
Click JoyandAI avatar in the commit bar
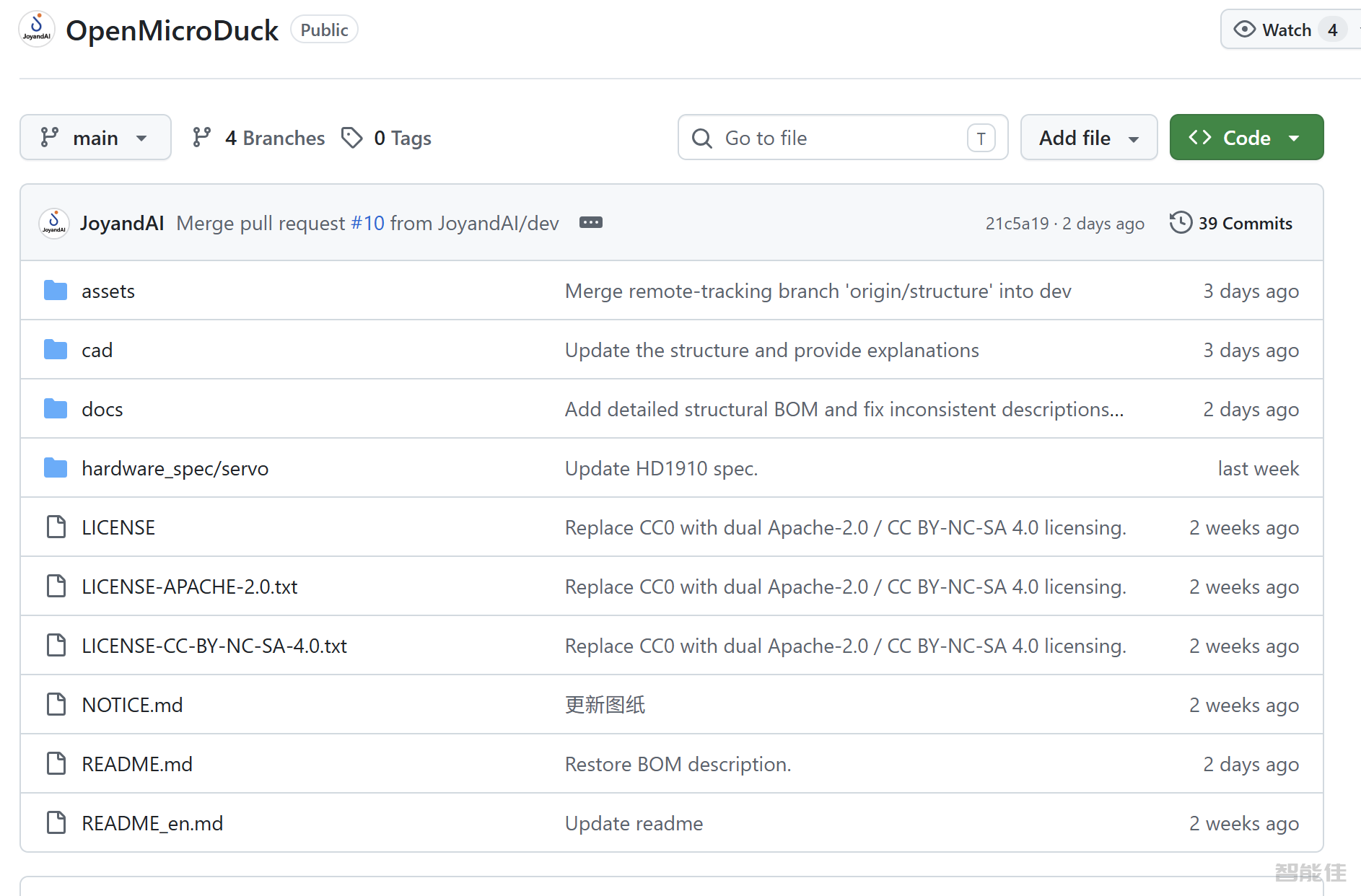[54, 223]
